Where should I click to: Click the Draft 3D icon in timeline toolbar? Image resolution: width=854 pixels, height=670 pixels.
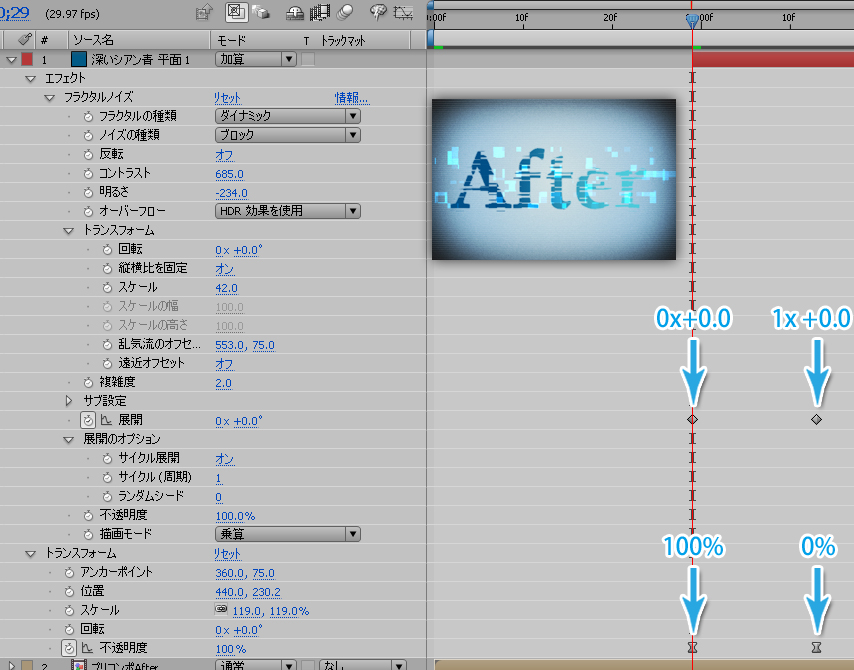(261, 13)
